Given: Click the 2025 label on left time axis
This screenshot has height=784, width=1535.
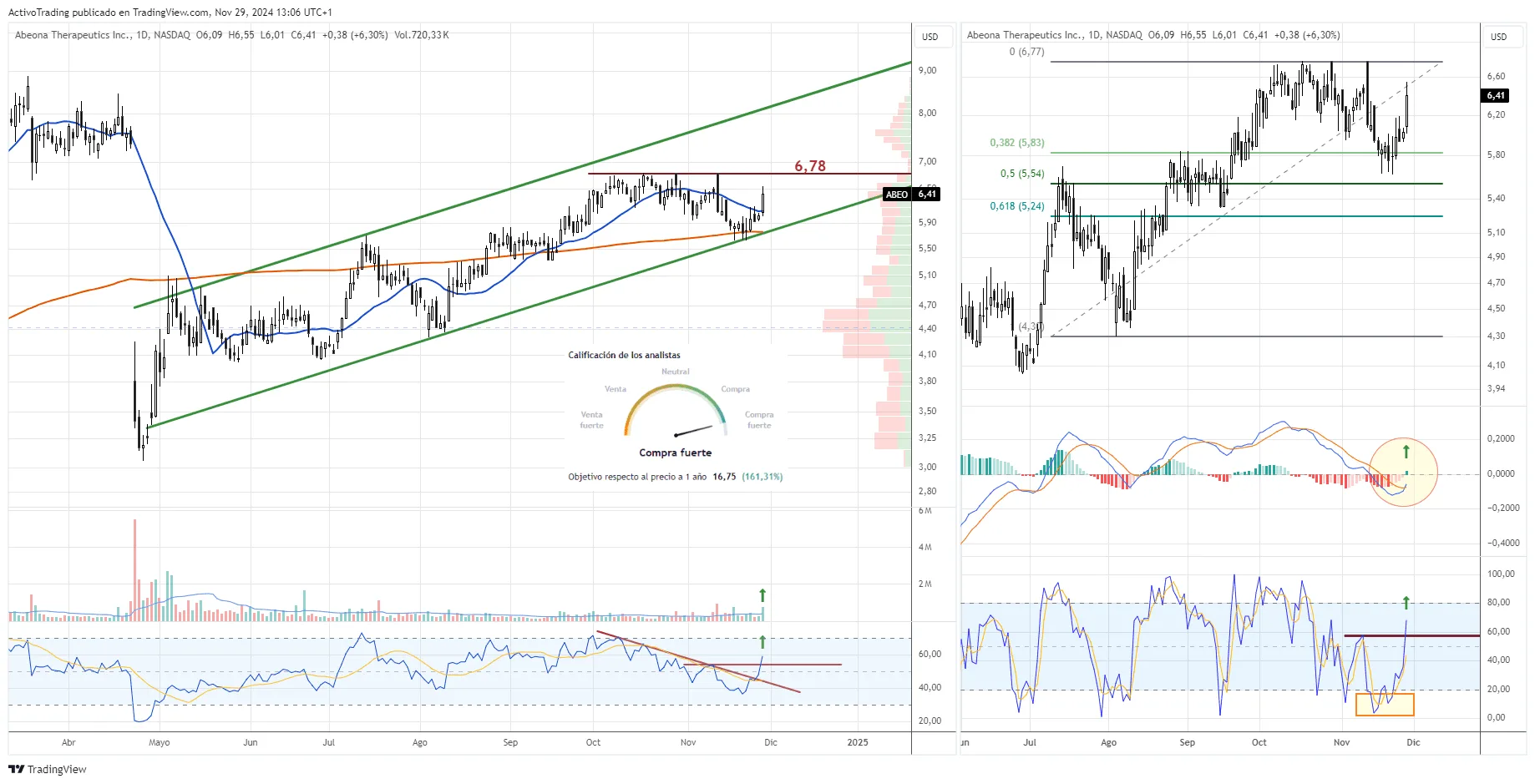Looking at the screenshot, I should click(x=857, y=742).
